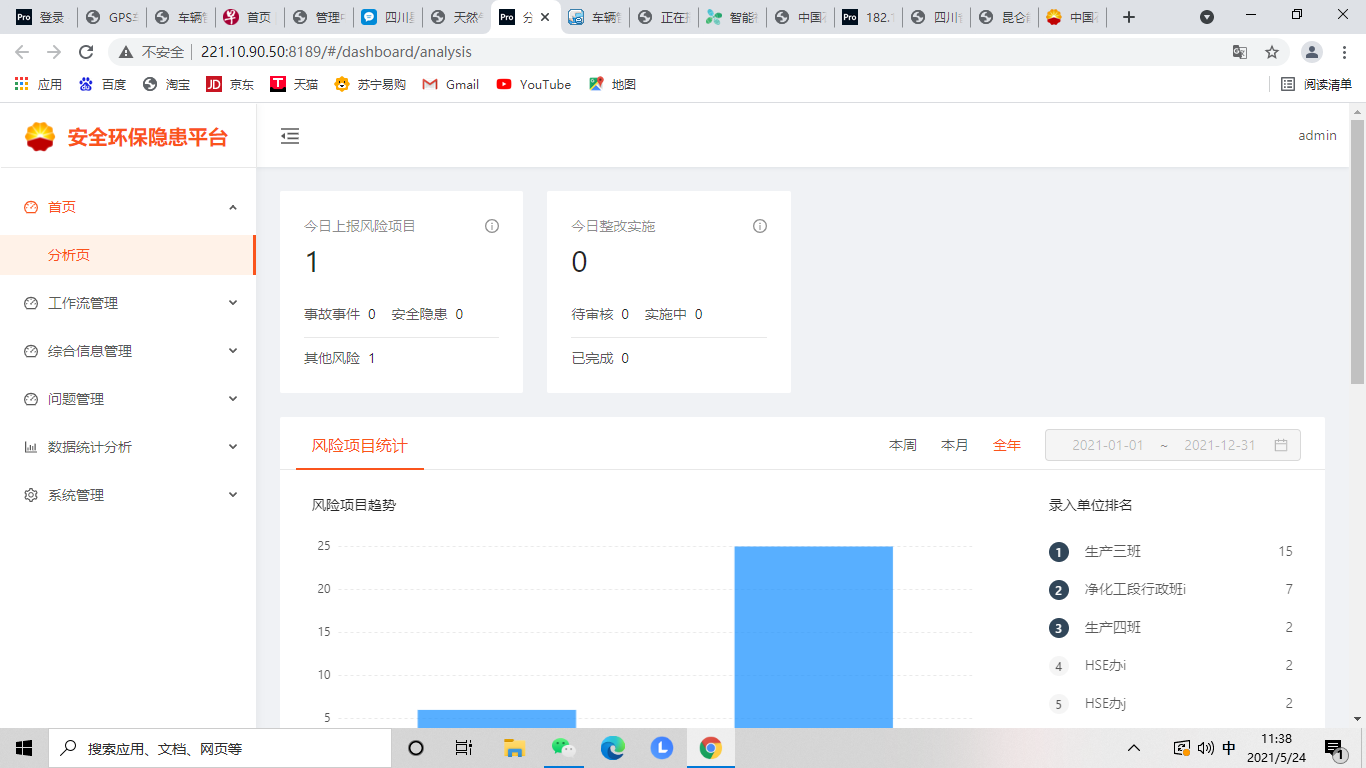The width and height of the screenshot is (1366, 768).
Task: Filter statistics by 全年
Action: click(1007, 445)
